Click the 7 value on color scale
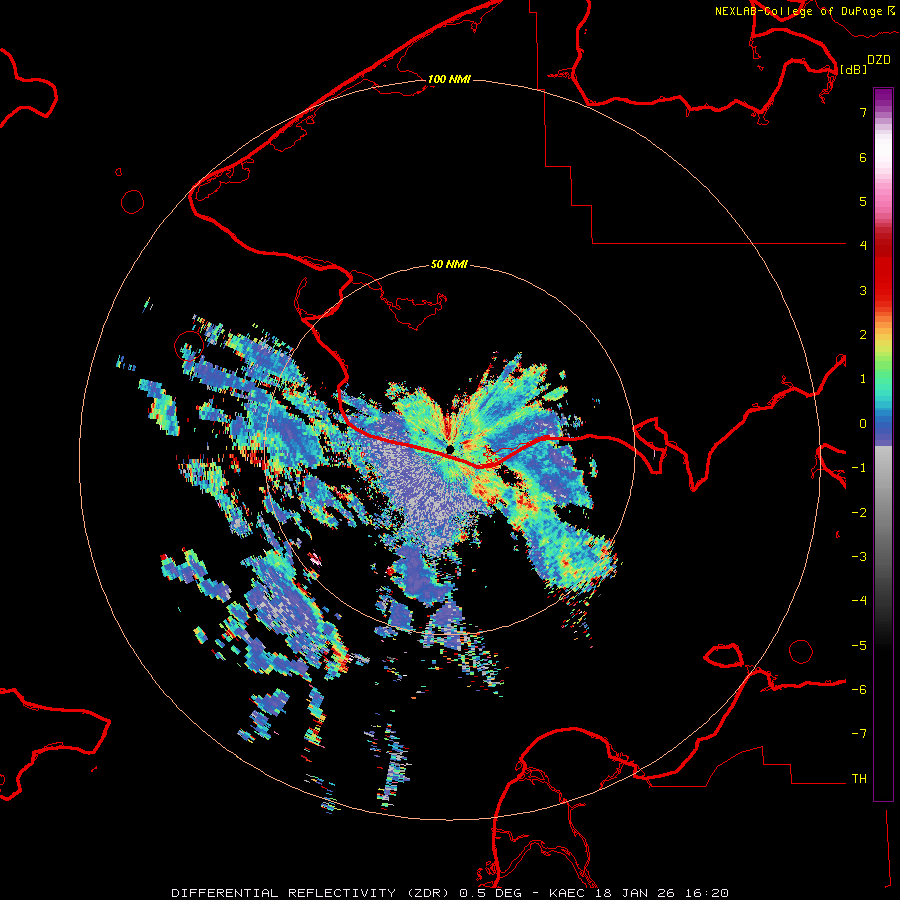900x900 pixels. [x=863, y=112]
